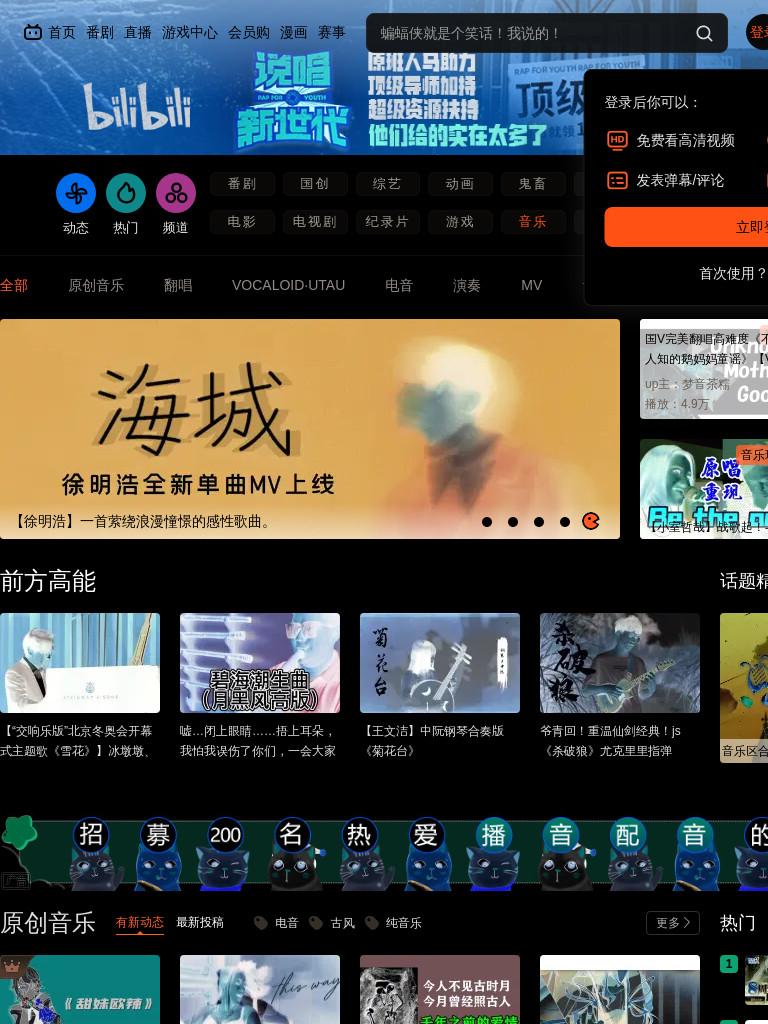Viewport: 768px width, 1024px height.
Task: Open the 漫画 nav item
Action: tap(293, 33)
